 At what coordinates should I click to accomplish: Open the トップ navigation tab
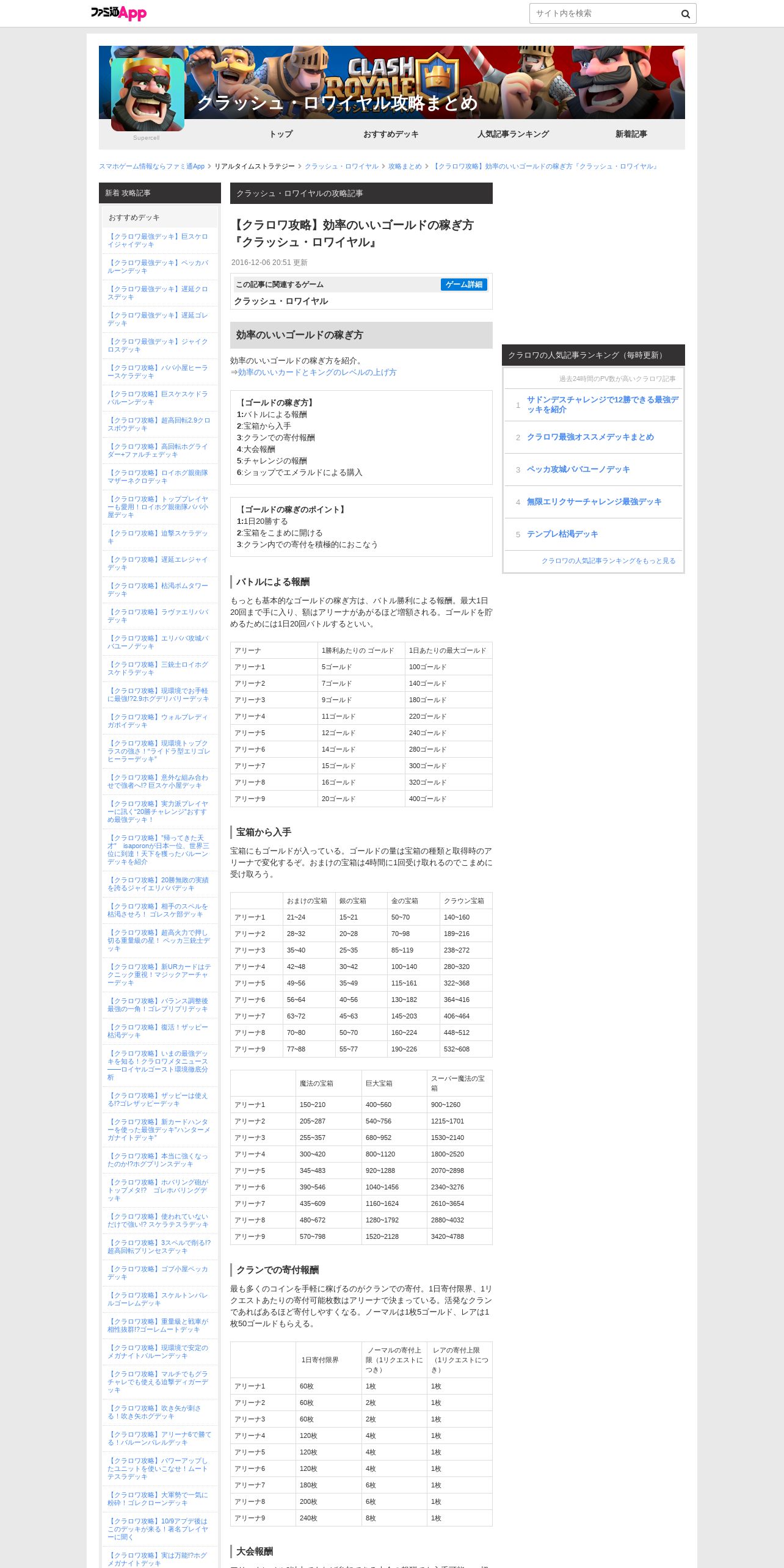pyautogui.click(x=281, y=134)
